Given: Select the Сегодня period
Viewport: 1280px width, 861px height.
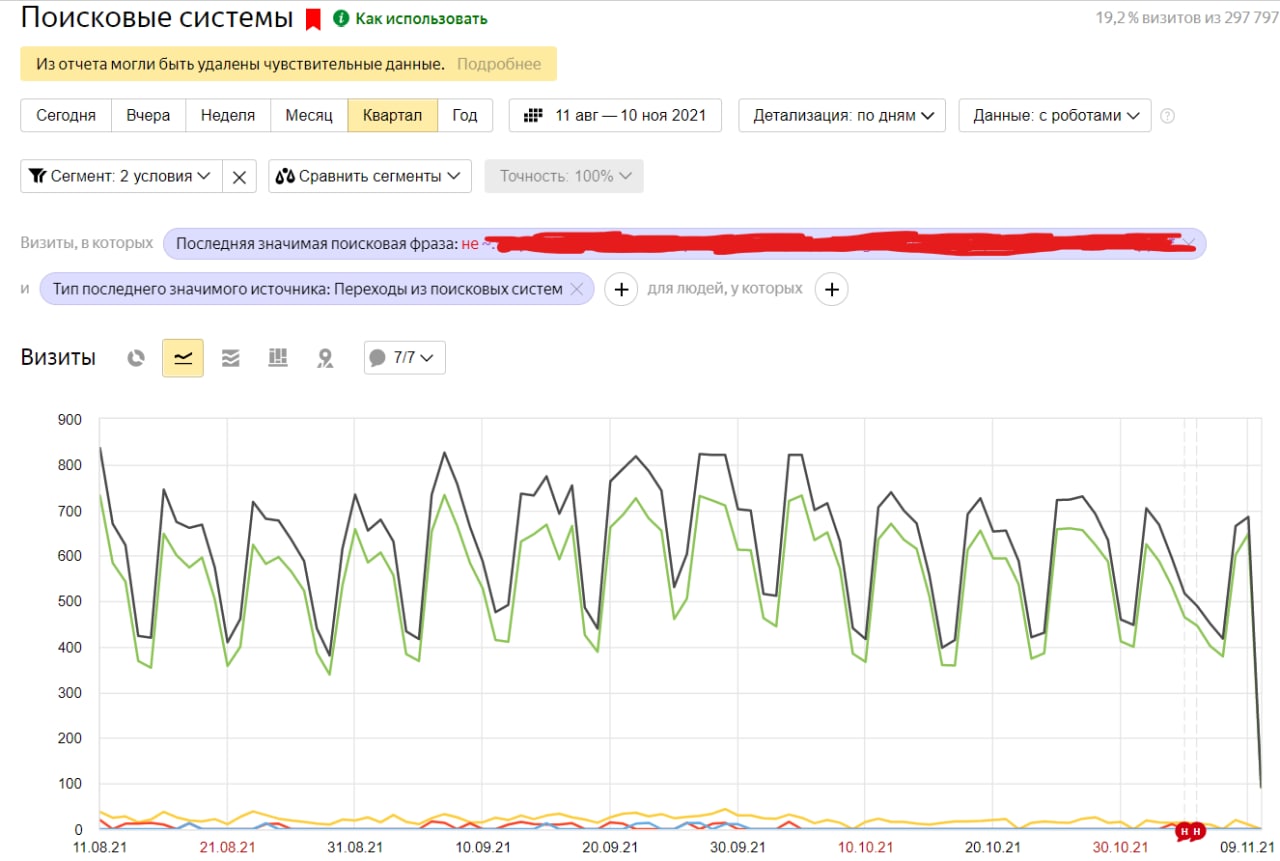Looking at the screenshot, I should click(x=66, y=115).
